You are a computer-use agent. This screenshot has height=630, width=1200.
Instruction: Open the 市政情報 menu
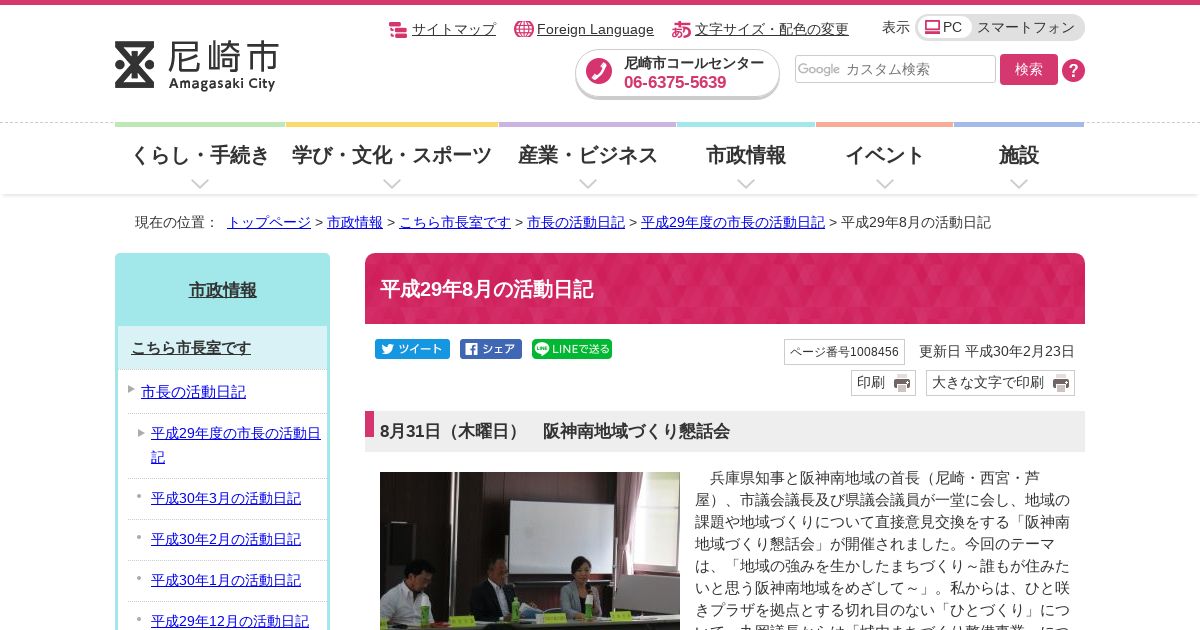[x=746, y=155]
